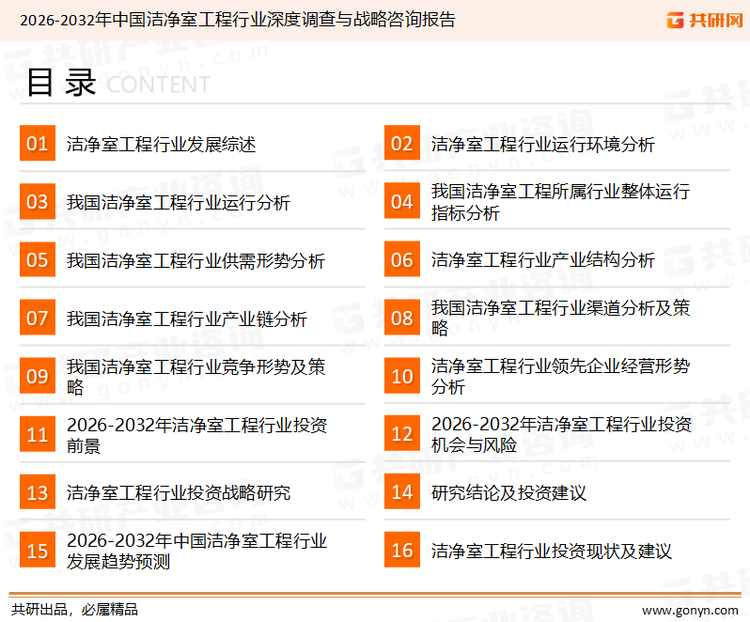Open chapter 2026-2032年洁净室工程行业投资机会与风险
Screen dimensions: 750x622
click(562, 434)
